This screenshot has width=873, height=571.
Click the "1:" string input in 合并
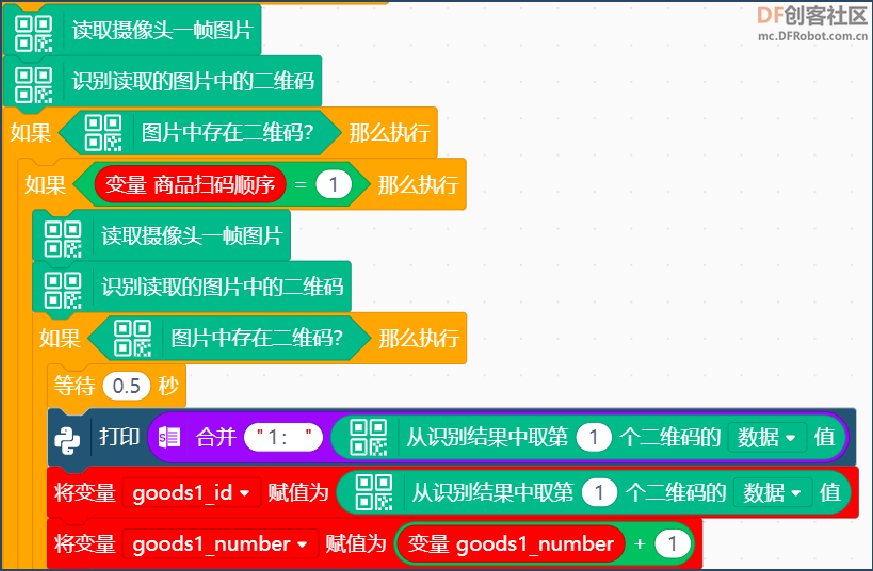click(283, 437)
